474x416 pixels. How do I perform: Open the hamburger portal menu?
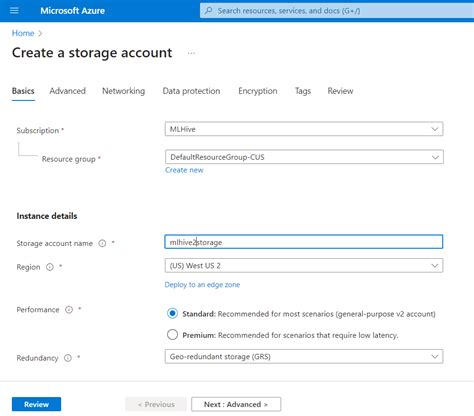point(14,11)
